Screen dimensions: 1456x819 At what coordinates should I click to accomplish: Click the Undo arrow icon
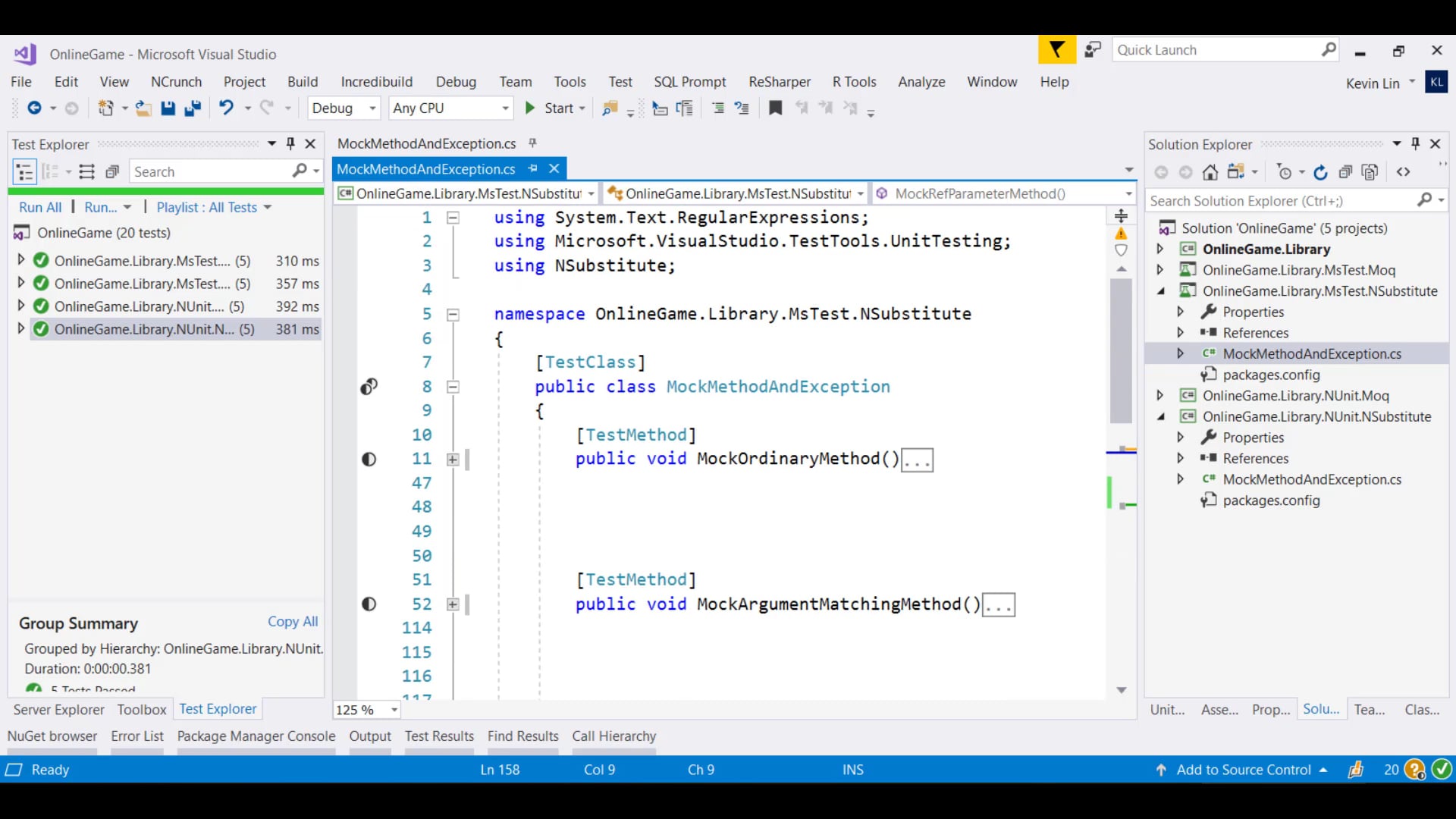(226, 108)
